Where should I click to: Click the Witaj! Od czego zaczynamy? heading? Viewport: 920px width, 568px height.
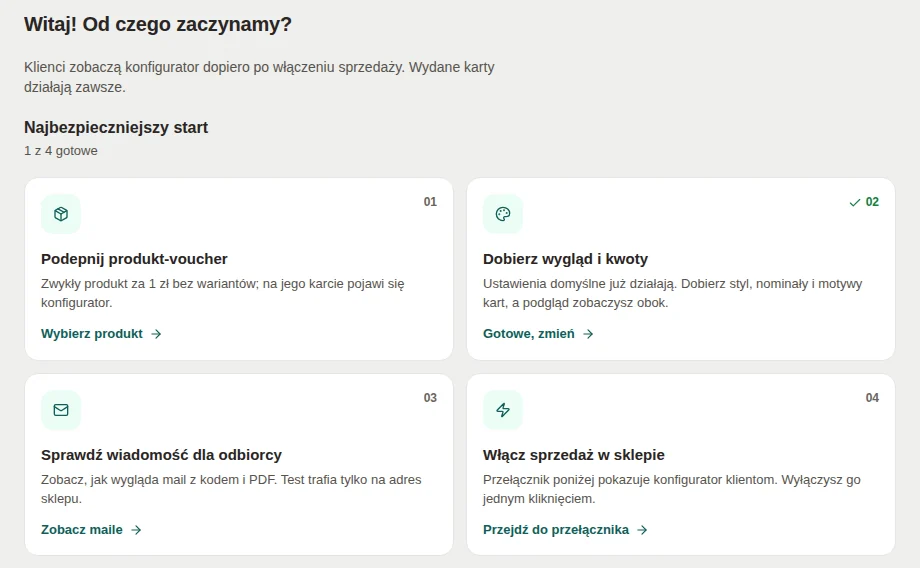(x=158, y=24)
